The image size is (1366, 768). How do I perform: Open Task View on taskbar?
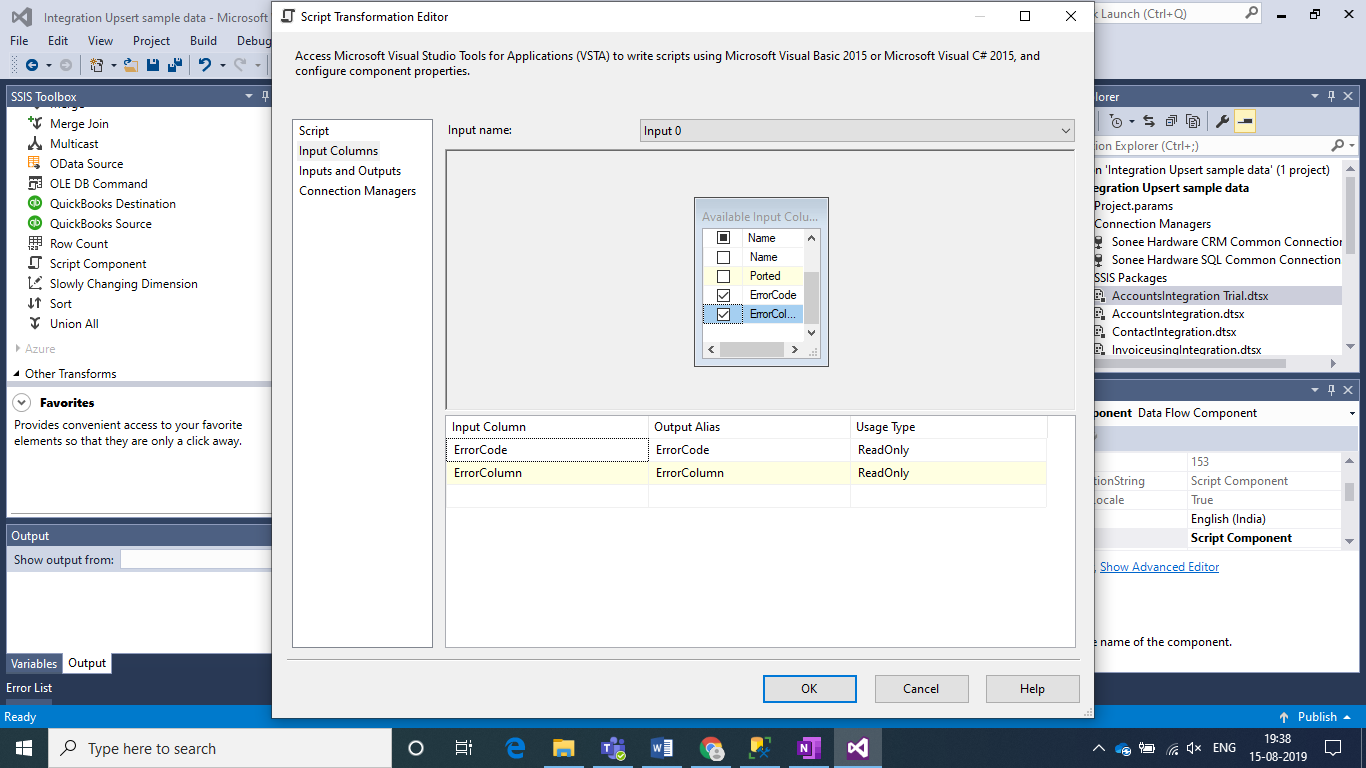464,748
